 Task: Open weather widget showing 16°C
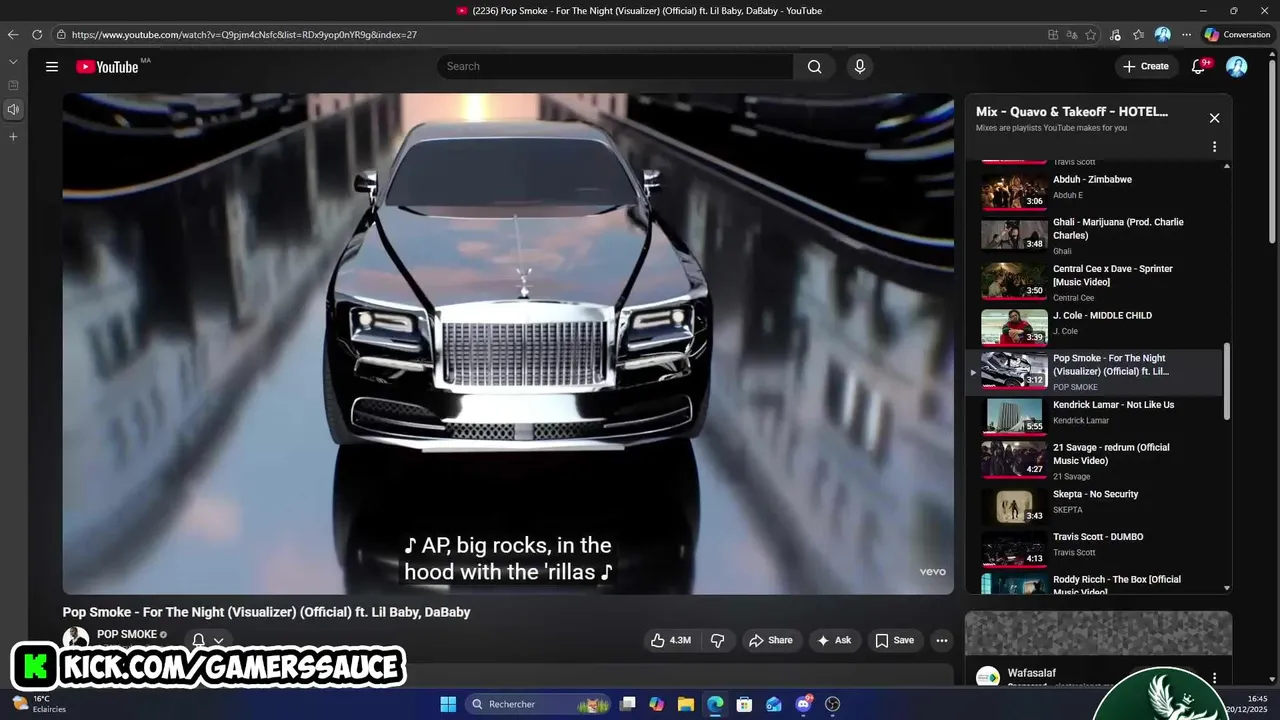point(38,704)
